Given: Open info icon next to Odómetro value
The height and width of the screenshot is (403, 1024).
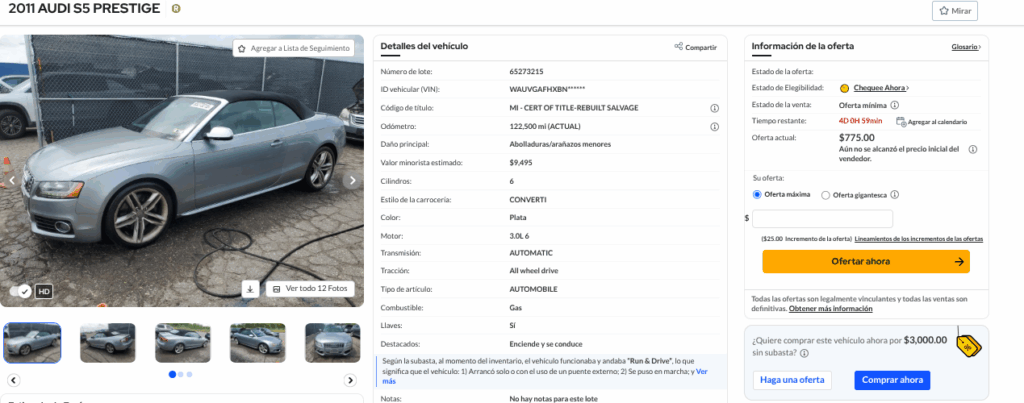Looking at the screenshot, I should [714, 126].
